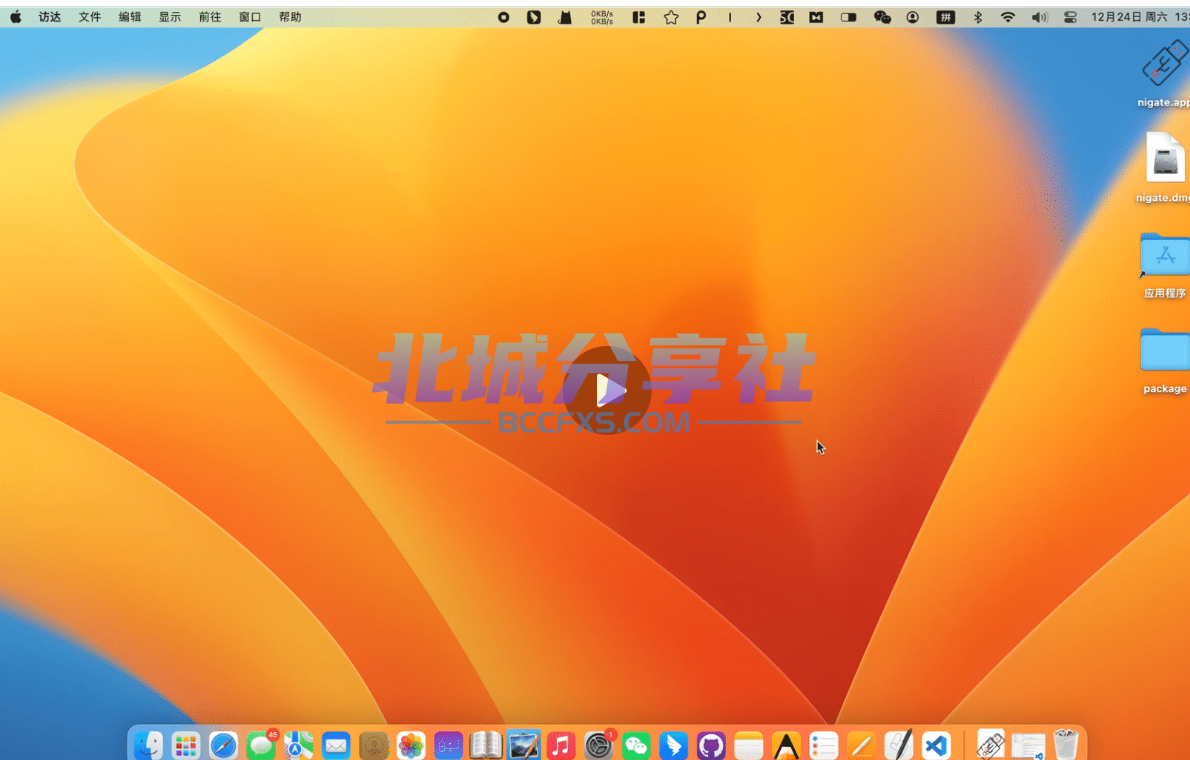This screenshot has height=760, width=1190.
Task: Open the open-book icon in the Dock
Action: tap(486, 746)
